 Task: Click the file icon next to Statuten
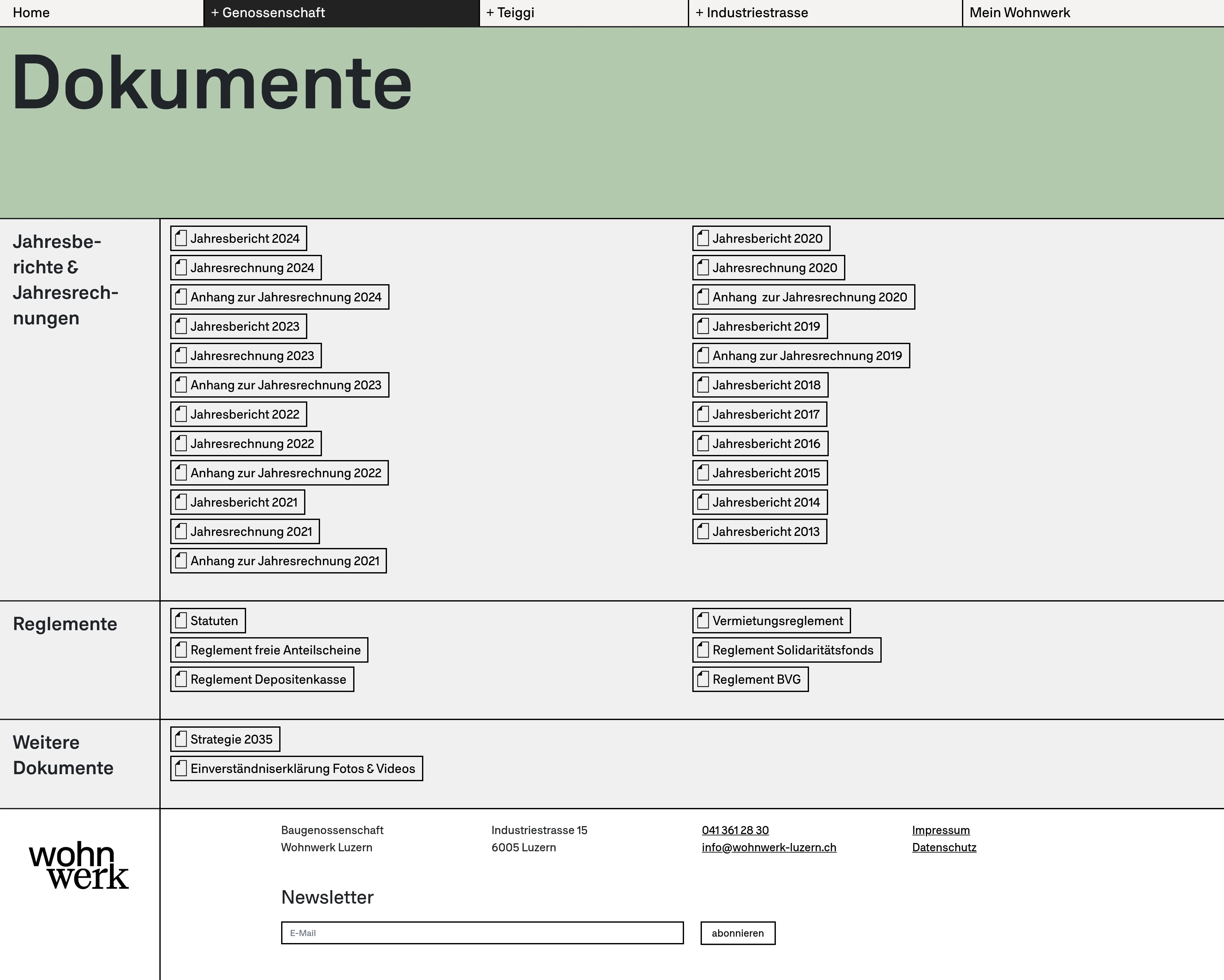180,621
